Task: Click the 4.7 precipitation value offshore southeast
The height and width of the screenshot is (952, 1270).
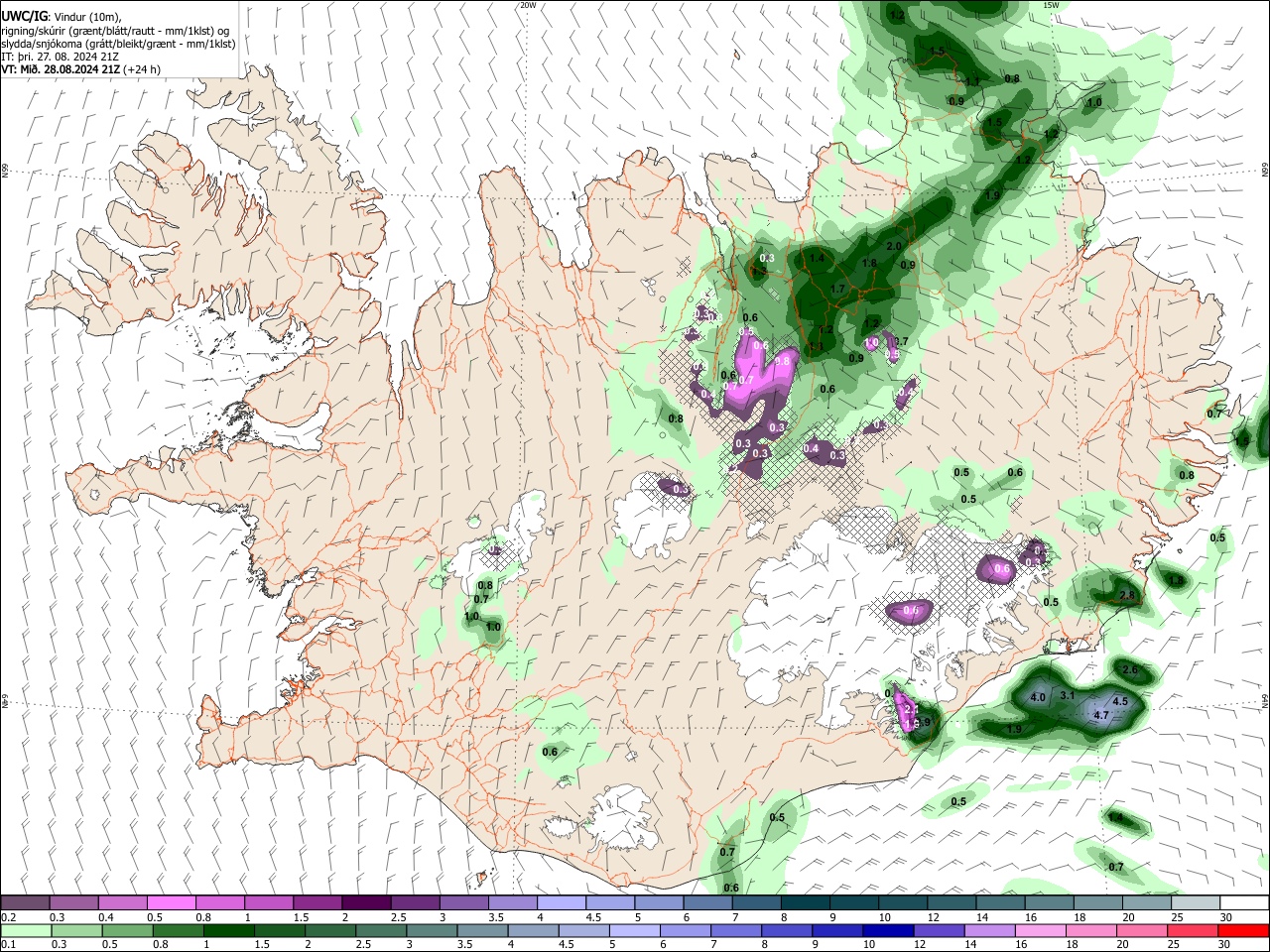Action: tap(1100, 715)
